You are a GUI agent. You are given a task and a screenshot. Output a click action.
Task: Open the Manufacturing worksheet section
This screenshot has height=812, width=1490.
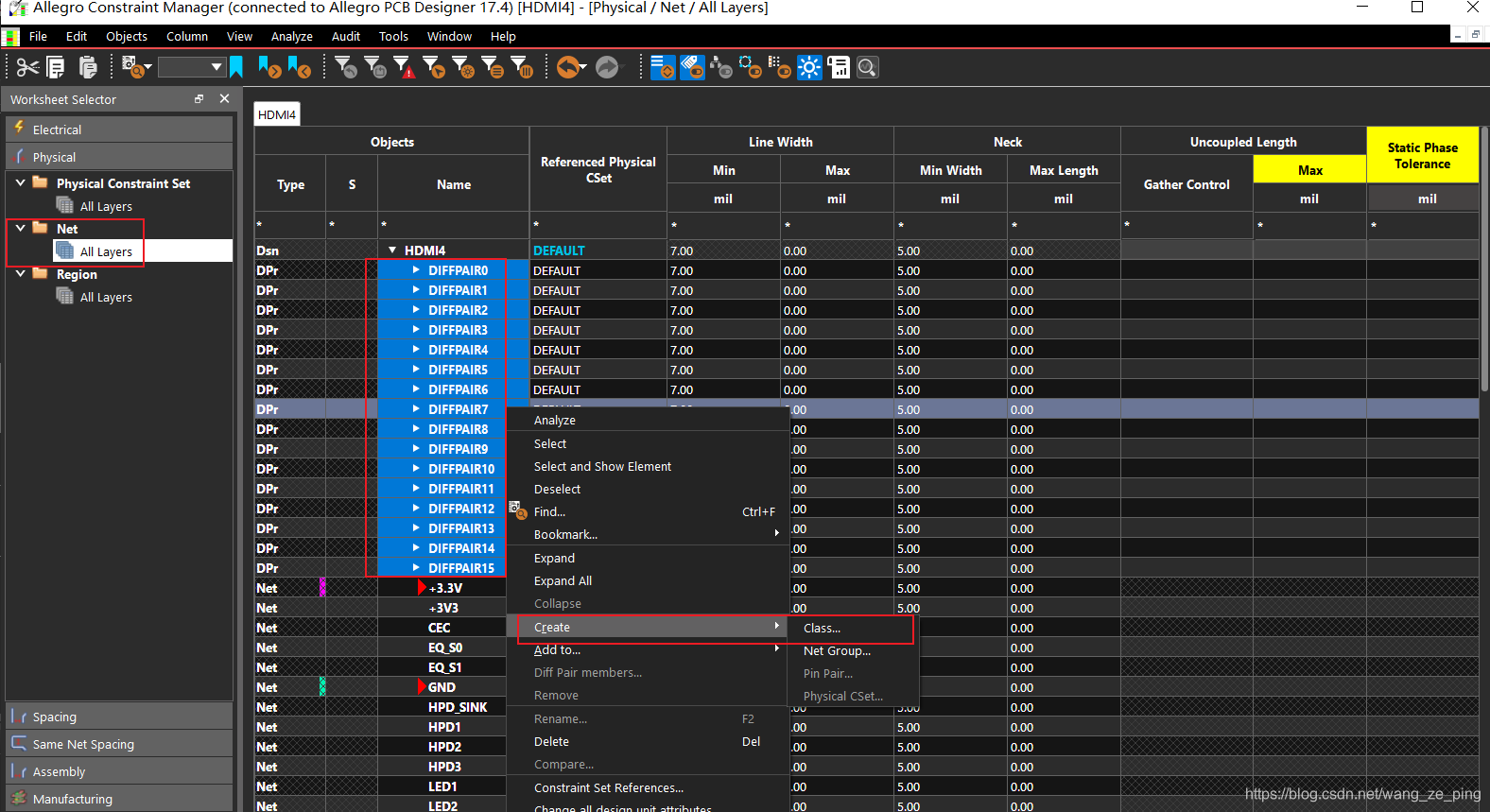(119, 799)
